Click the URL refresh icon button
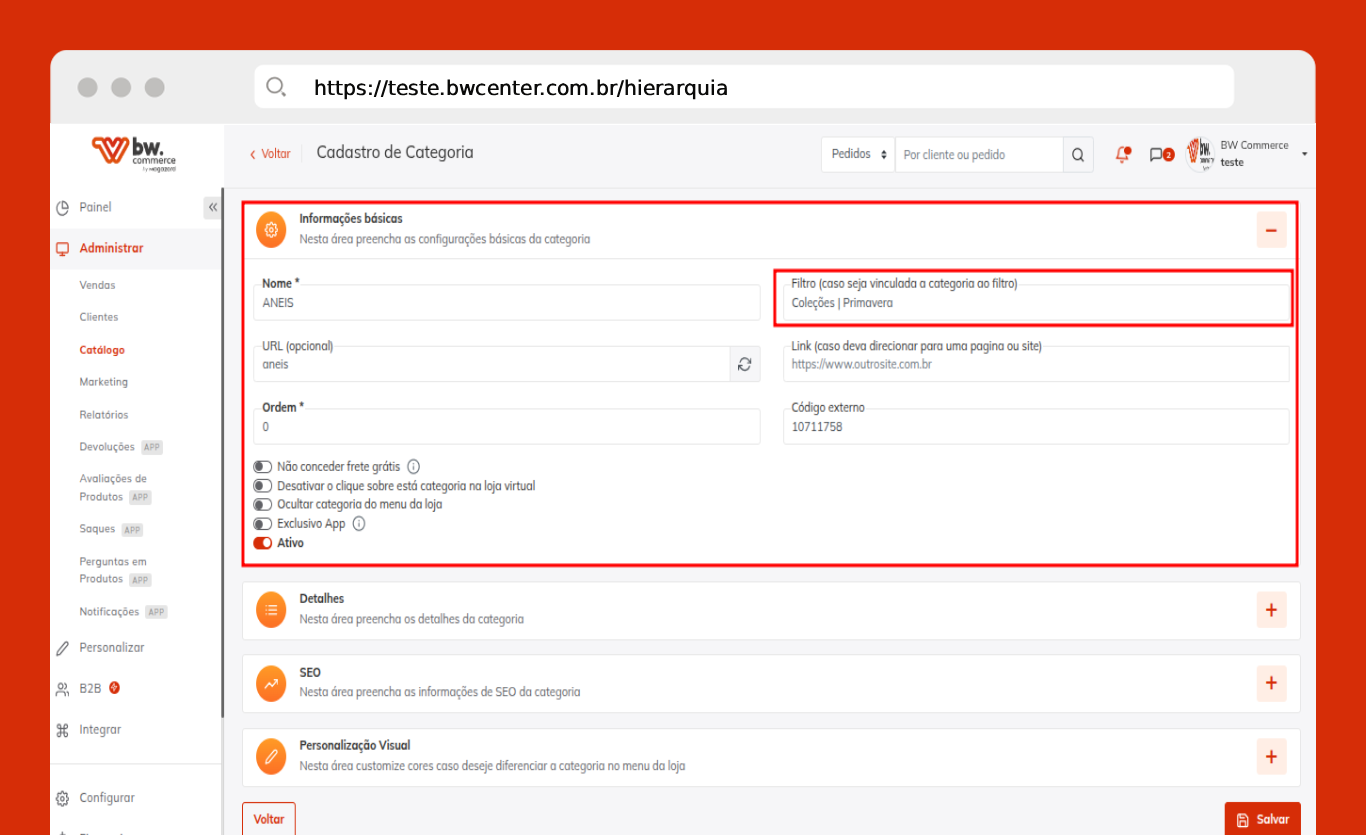Screen dimensions: 1366x835 click(744, 364)
